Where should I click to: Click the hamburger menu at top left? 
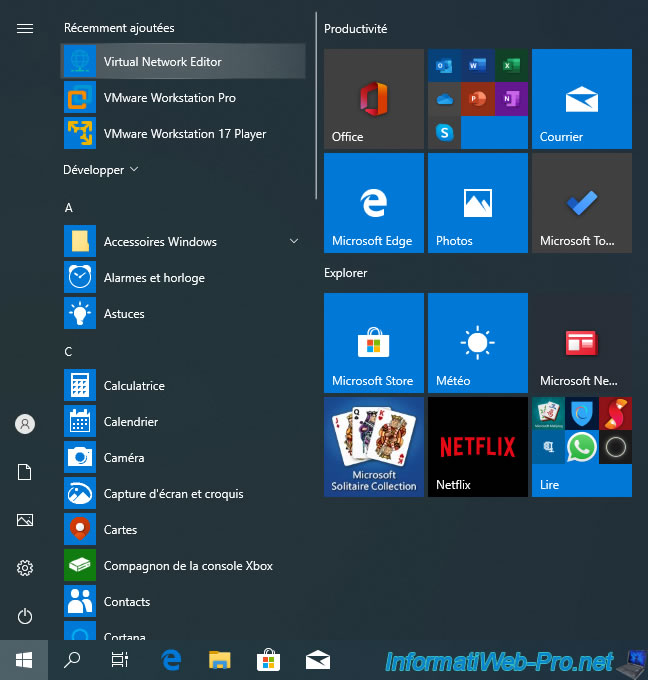25,29
